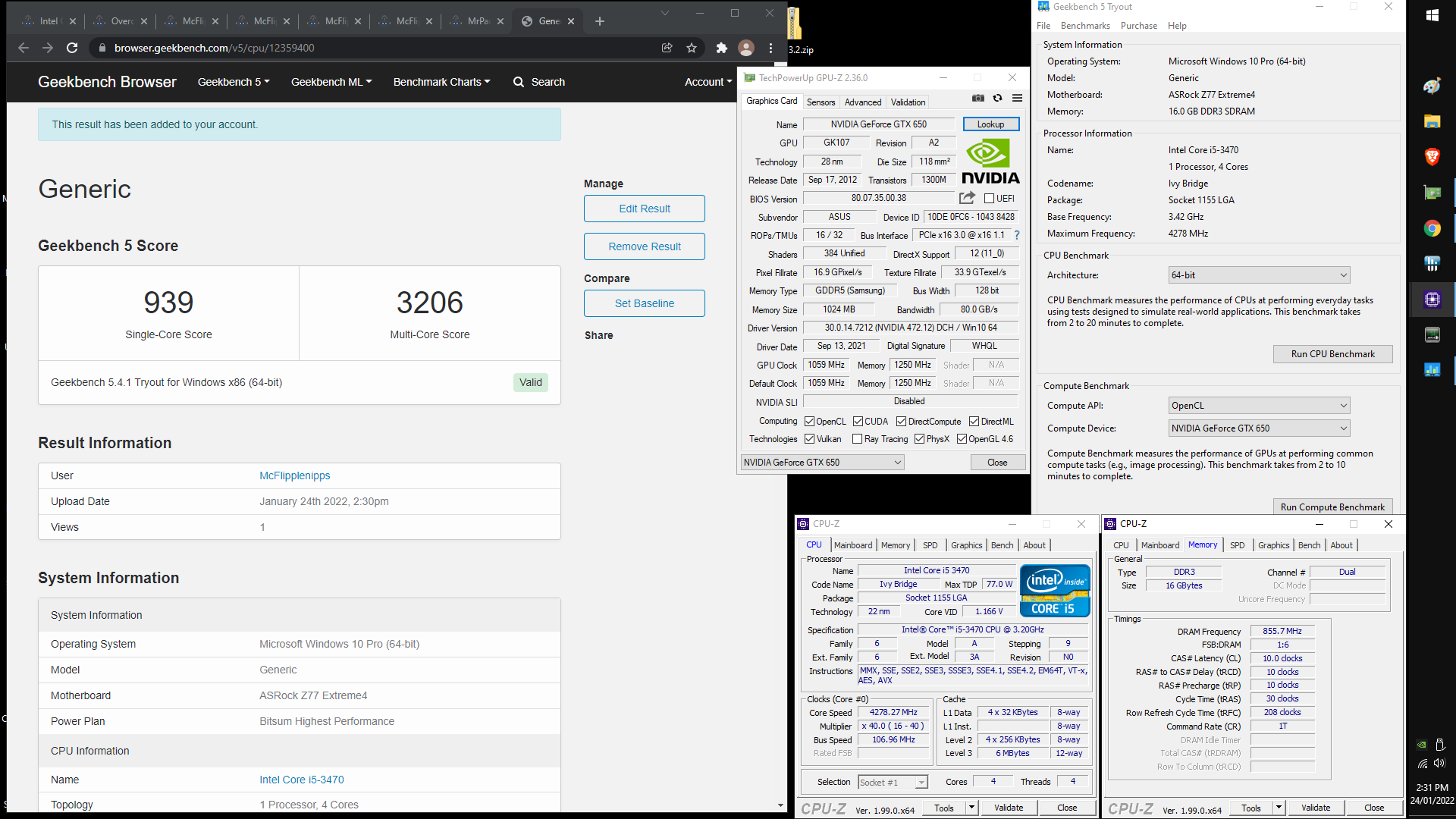Click the volume speaker tray icon
Screen dimensions: 1456x819
(x=1439, y=763)
